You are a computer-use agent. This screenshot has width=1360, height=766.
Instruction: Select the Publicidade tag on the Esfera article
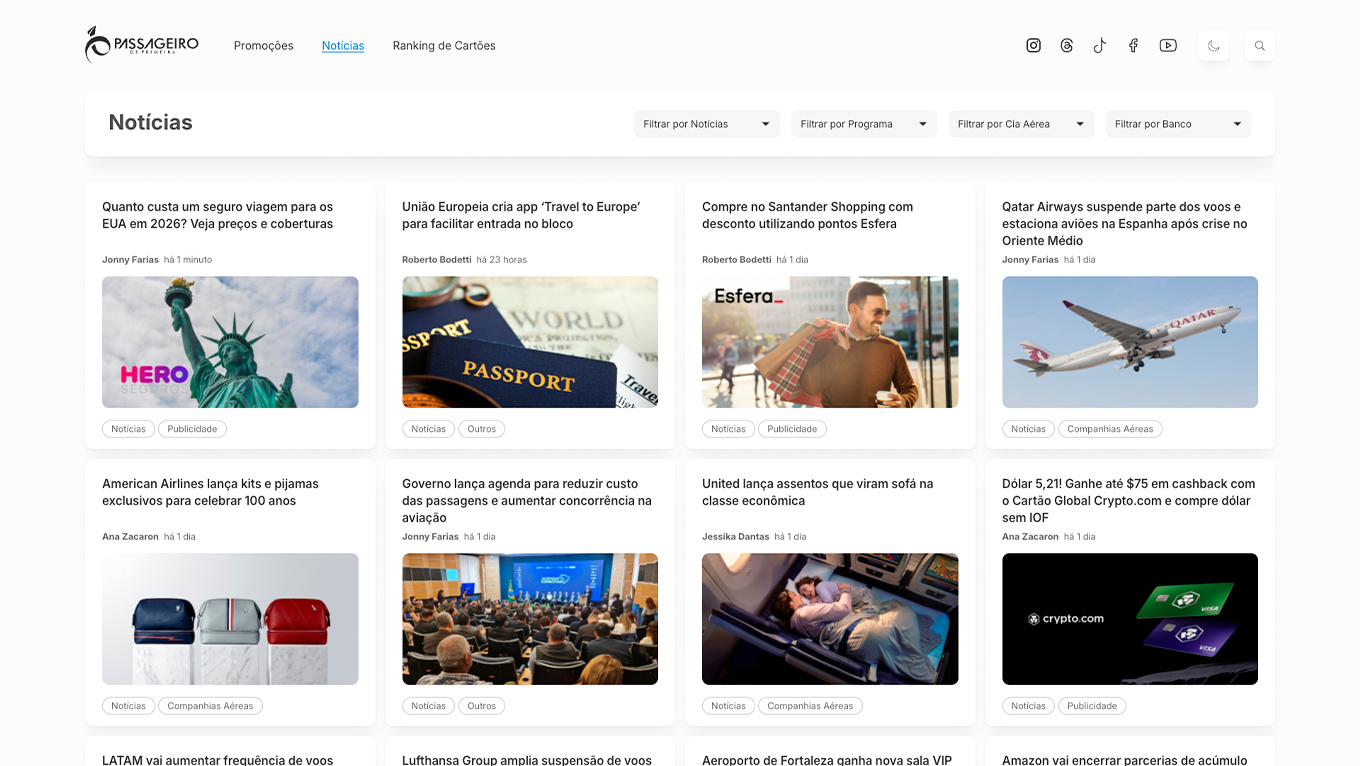(792, 428)
